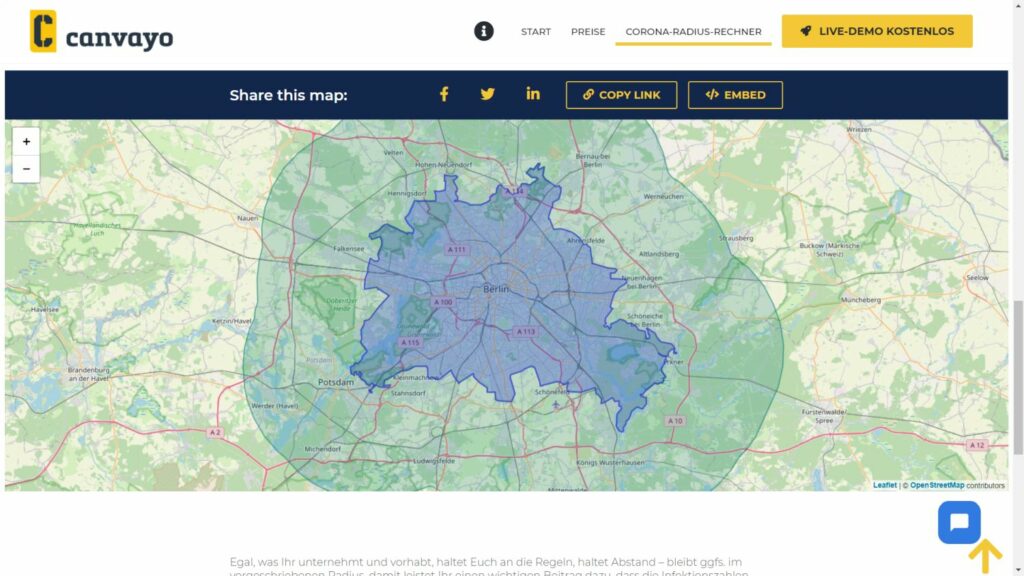Share map via Facebook icon
Screen dimensions: 1024x576
pos(444,94)
